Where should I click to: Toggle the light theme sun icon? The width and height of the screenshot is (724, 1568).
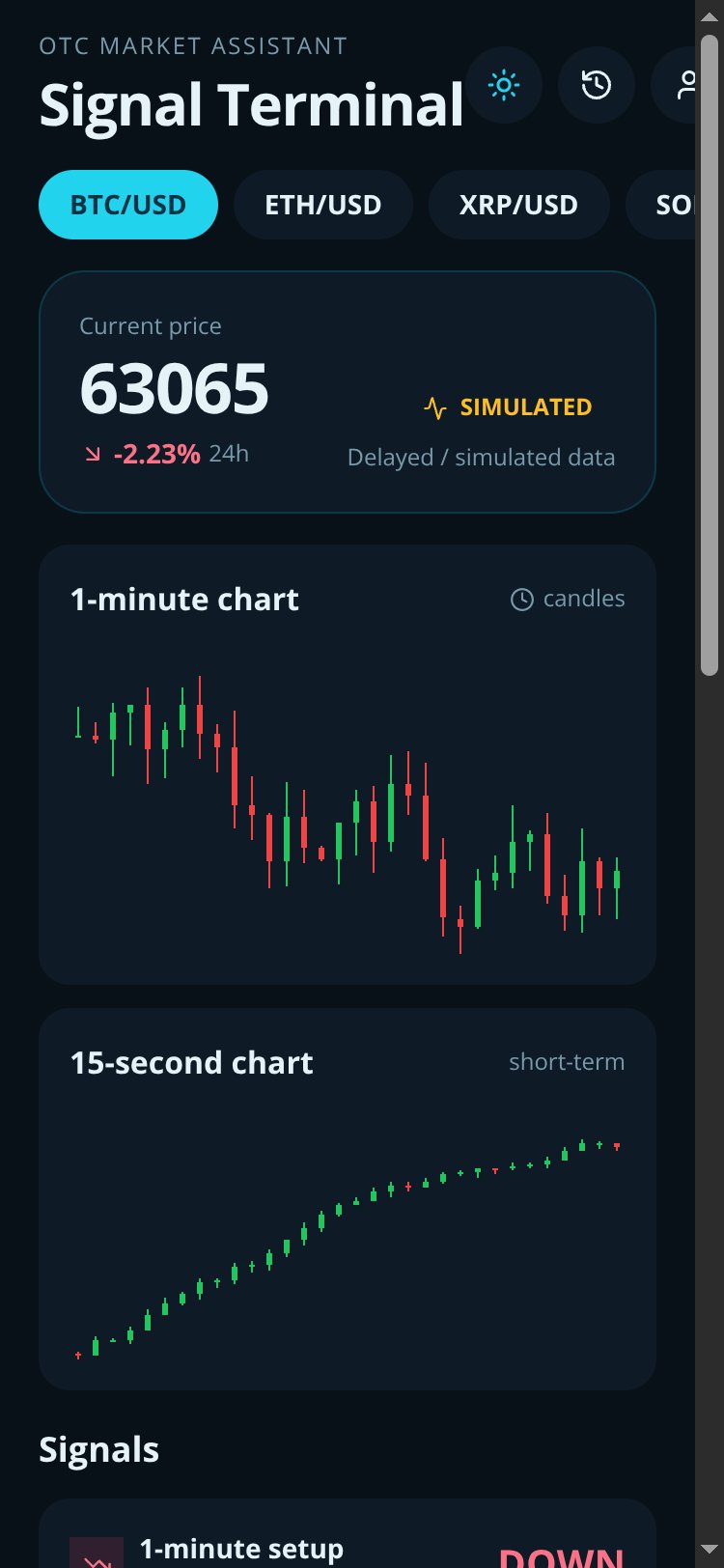pyautogui.click(x=504, y=85)
